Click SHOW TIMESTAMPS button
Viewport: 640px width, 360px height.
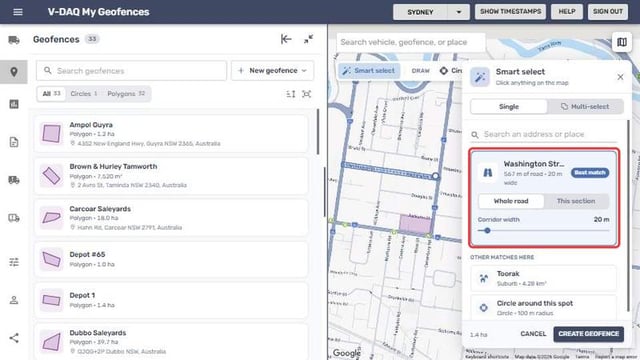[511, 12]
